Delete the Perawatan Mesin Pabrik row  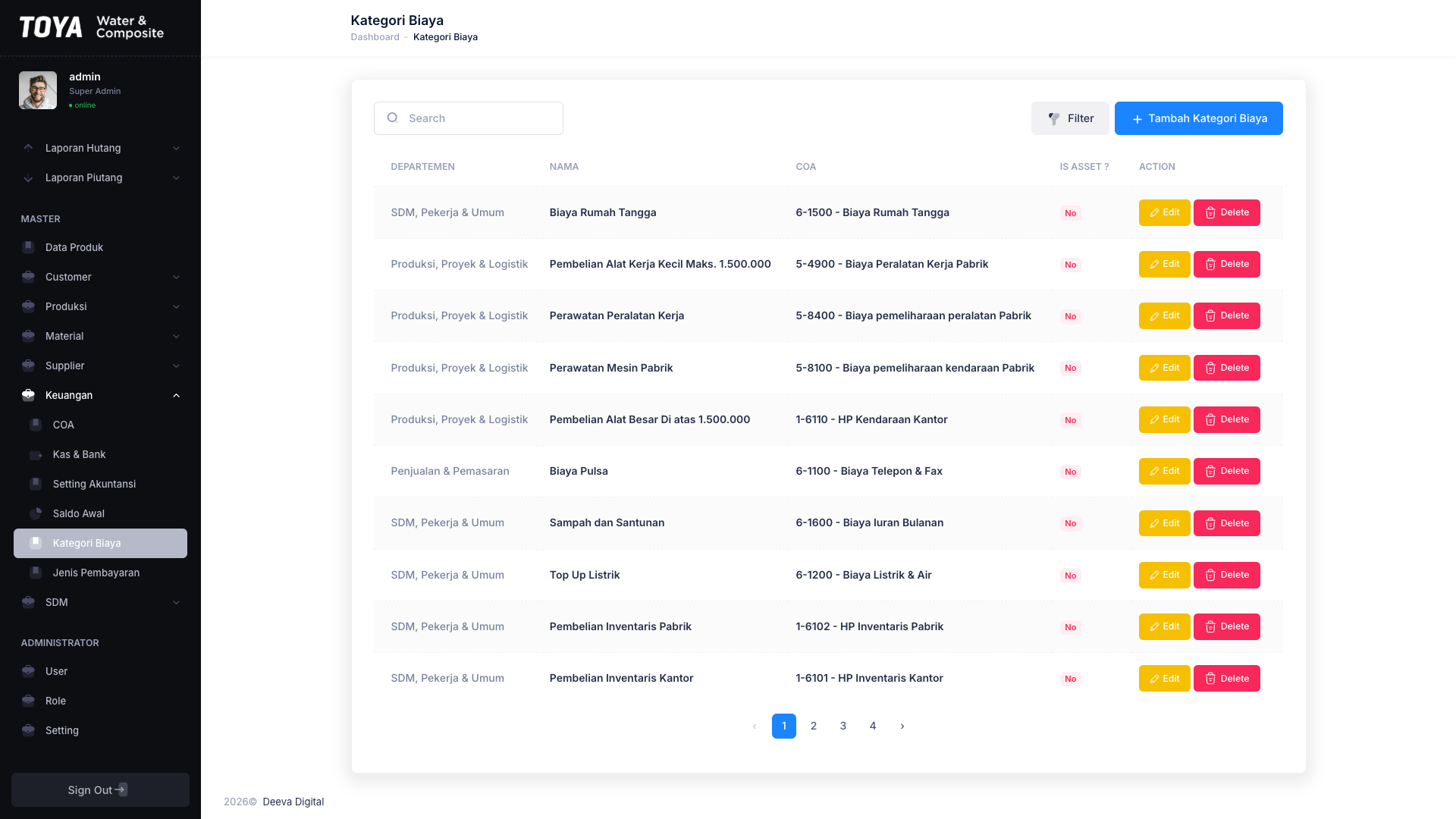pos(1226,368)
